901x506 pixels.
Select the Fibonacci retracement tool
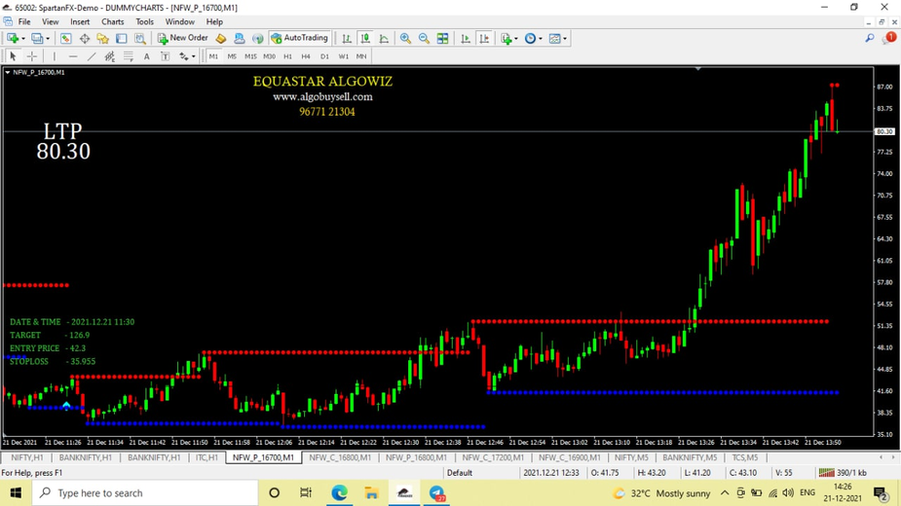128,56
